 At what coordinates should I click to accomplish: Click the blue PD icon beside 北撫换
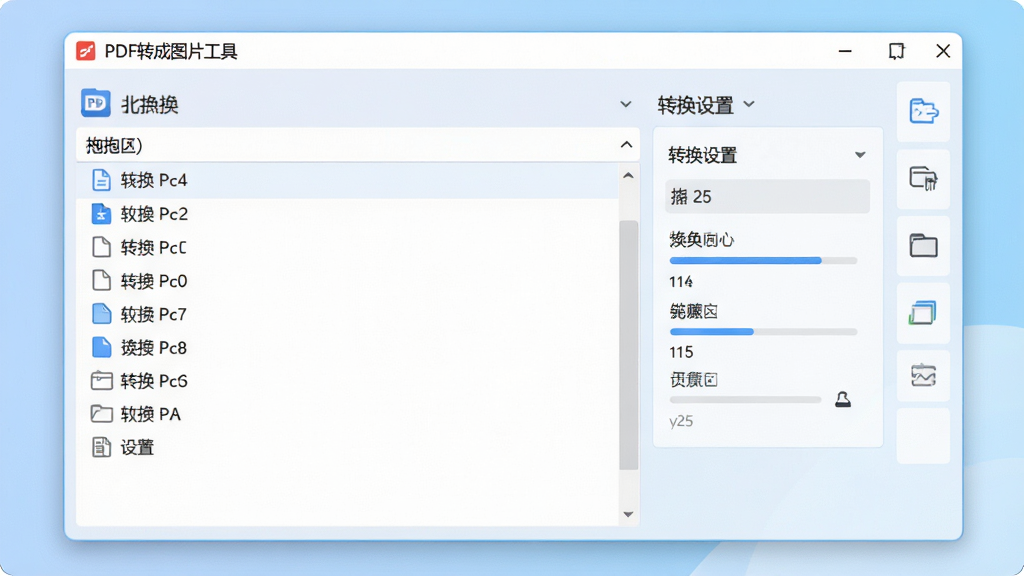[96, 103]
